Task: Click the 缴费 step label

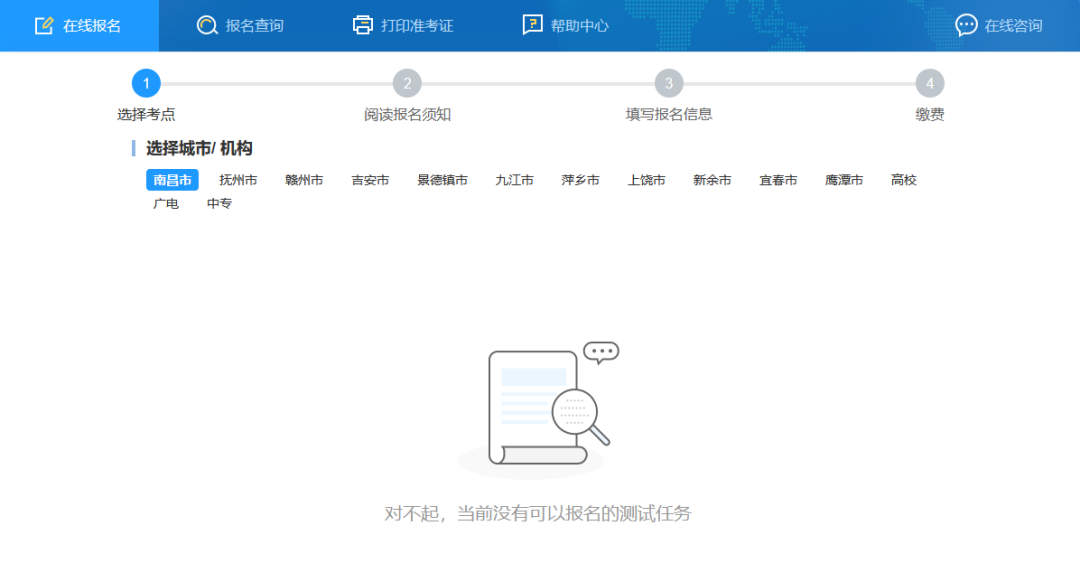Action: tap(929, 114)
